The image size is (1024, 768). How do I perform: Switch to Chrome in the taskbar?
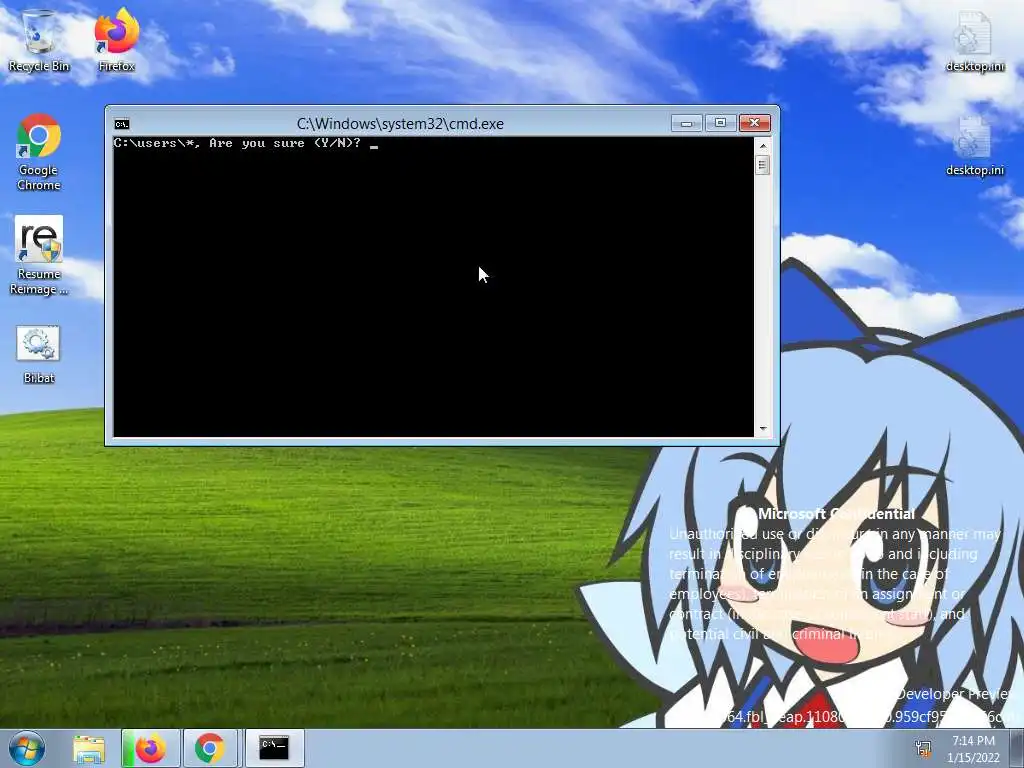coord(210,748)
